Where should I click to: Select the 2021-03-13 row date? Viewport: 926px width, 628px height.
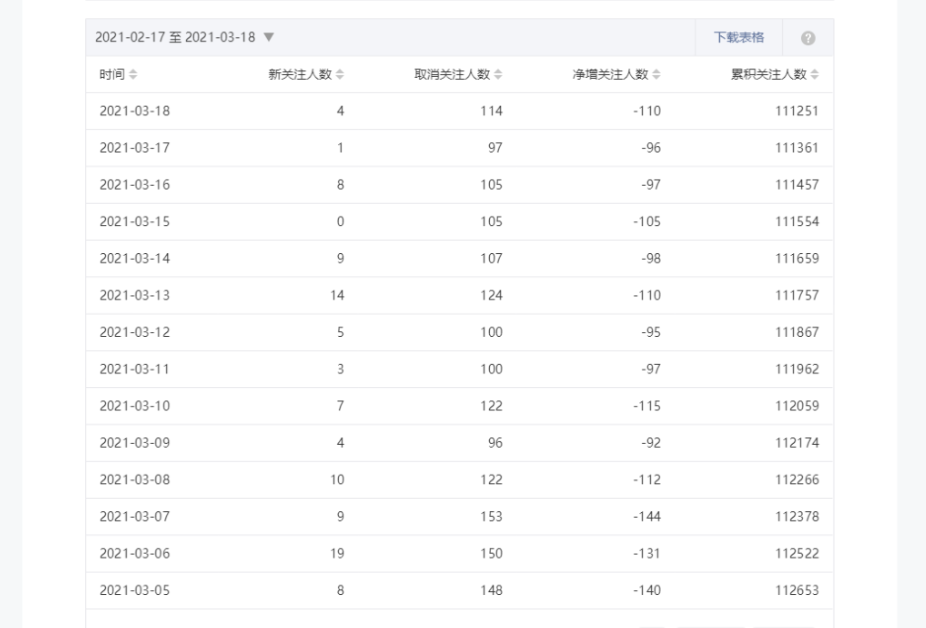point(135,295)
